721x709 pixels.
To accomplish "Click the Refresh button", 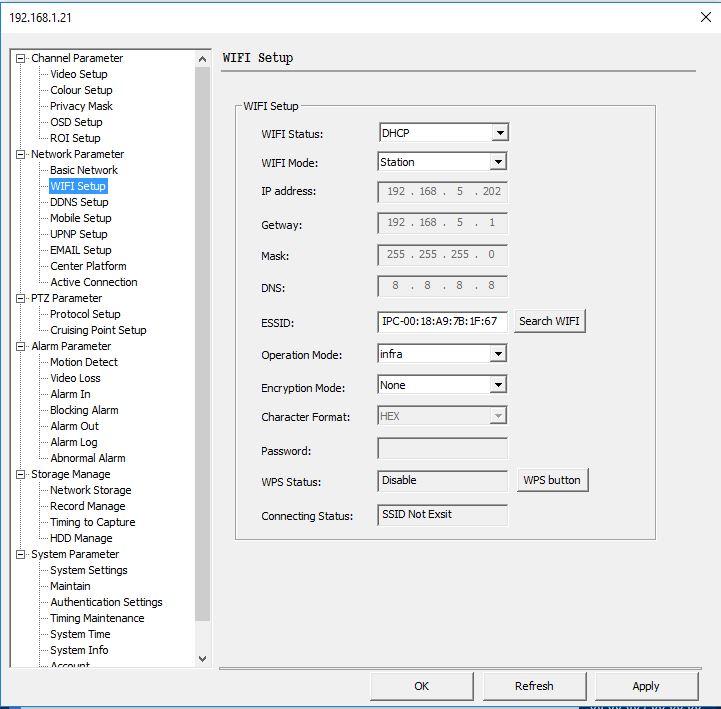I will (x=534, y=686).
